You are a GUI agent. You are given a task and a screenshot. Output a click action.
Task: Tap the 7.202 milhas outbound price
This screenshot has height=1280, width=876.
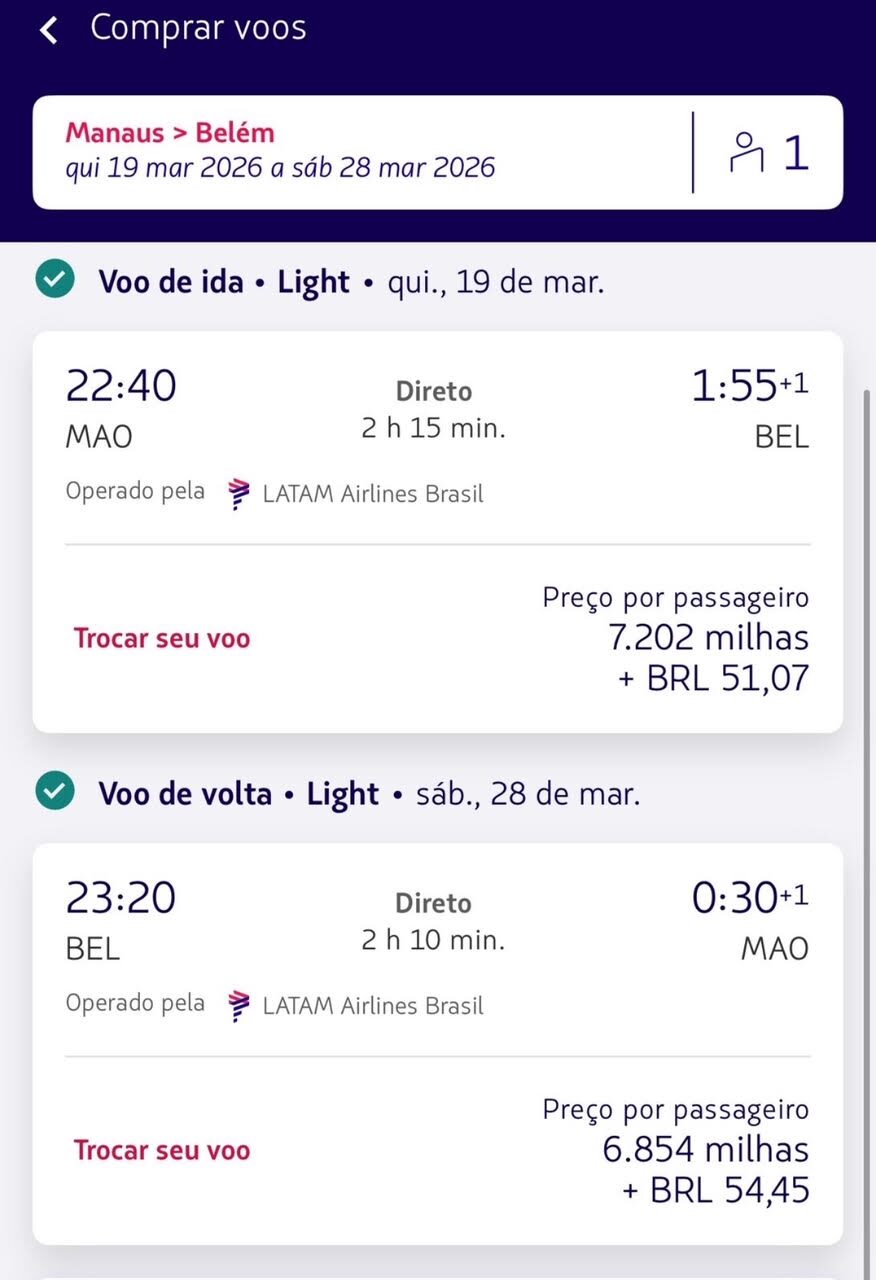tap(708, 637)
